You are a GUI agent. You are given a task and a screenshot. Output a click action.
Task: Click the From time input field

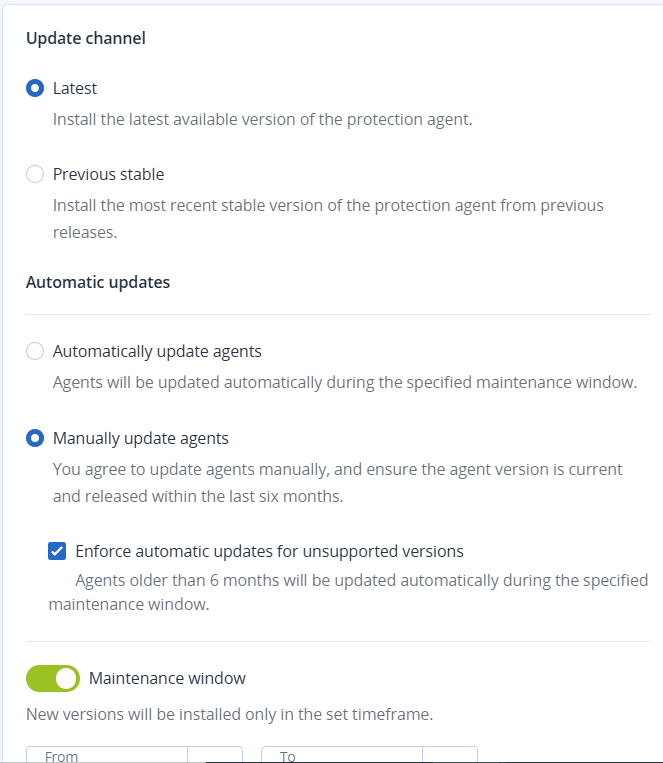(107, 755)
